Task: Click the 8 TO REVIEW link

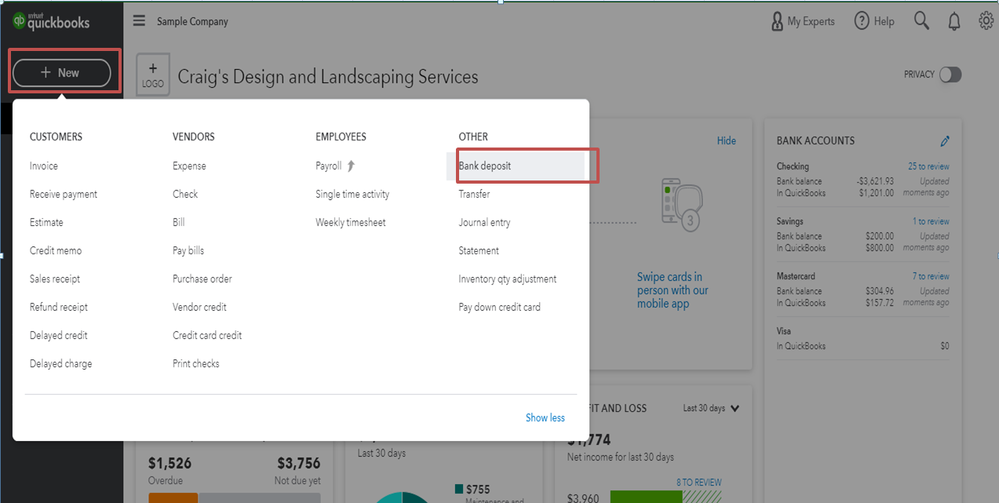Action: click(699, 483)
